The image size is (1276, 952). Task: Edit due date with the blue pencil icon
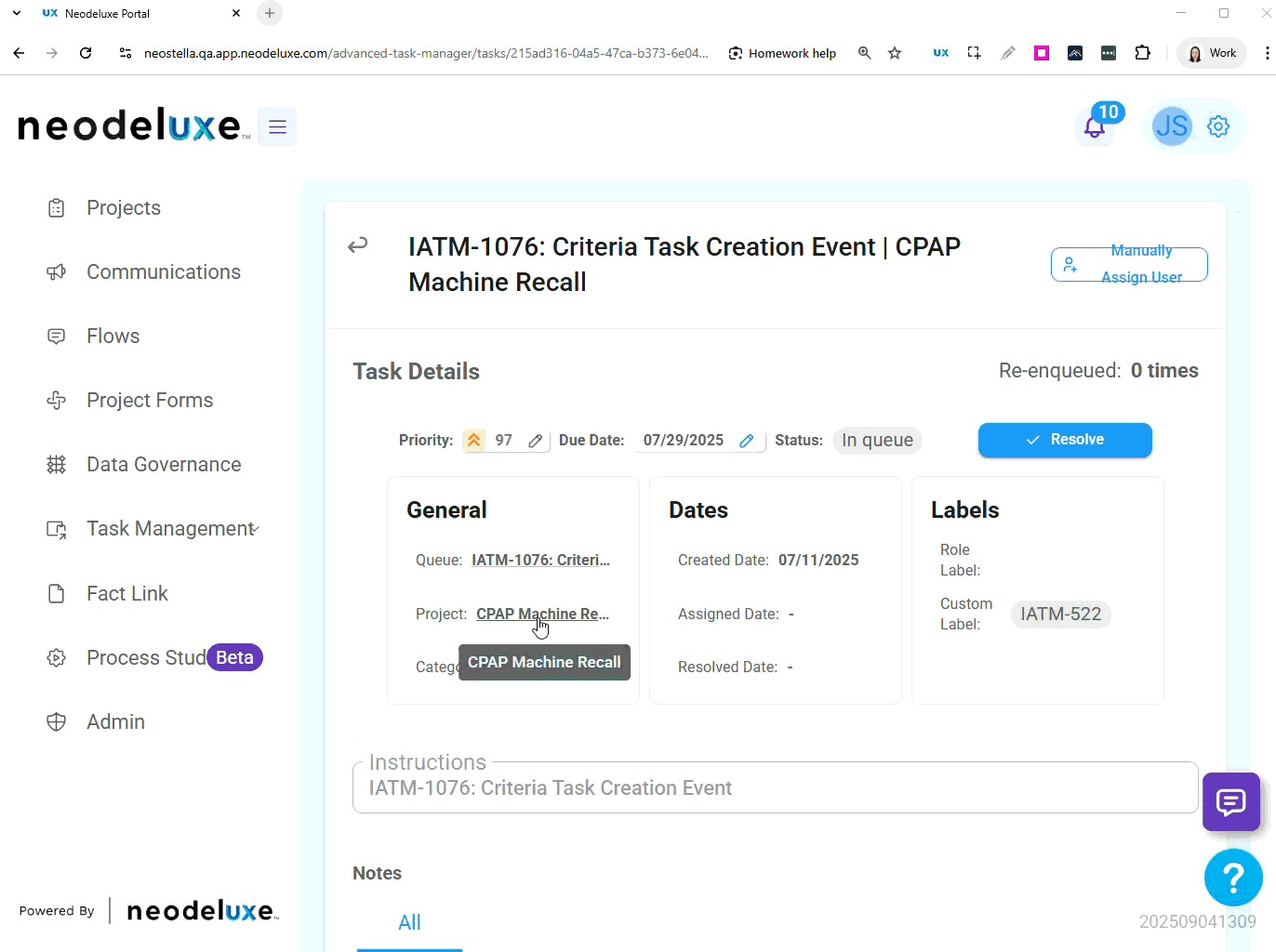[746, 441]
